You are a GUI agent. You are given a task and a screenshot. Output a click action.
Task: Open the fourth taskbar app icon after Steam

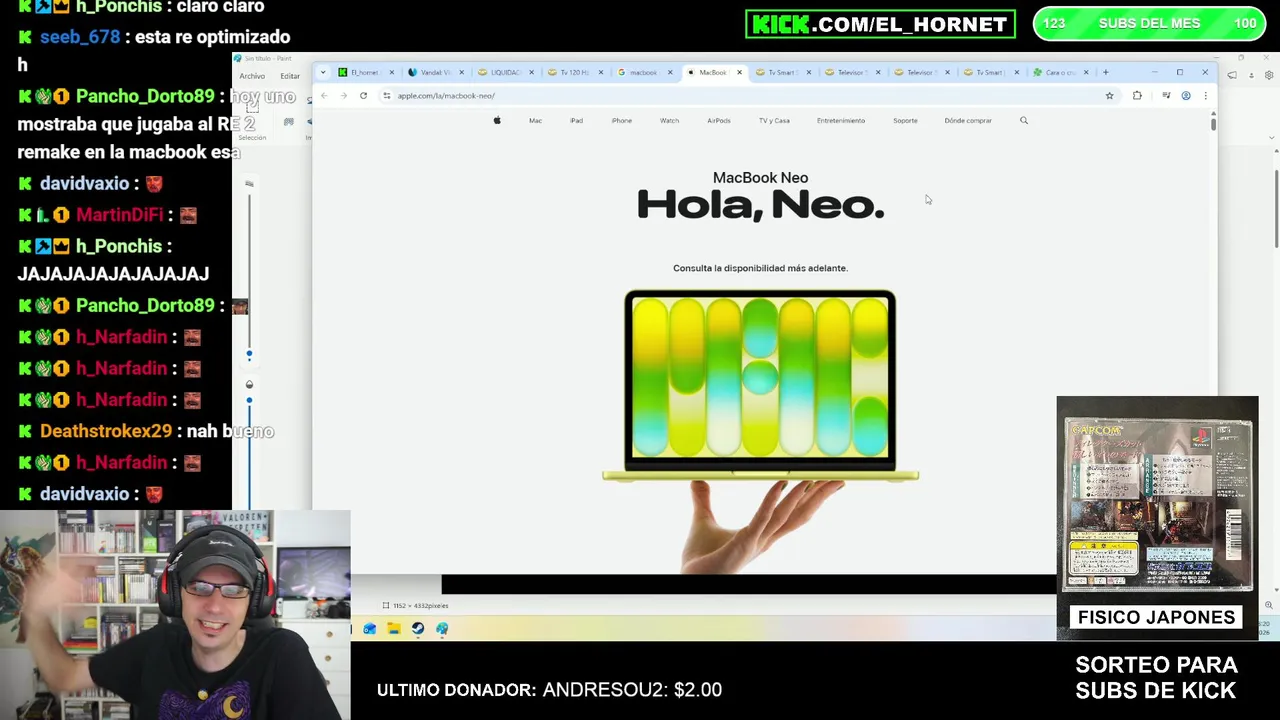442,629
